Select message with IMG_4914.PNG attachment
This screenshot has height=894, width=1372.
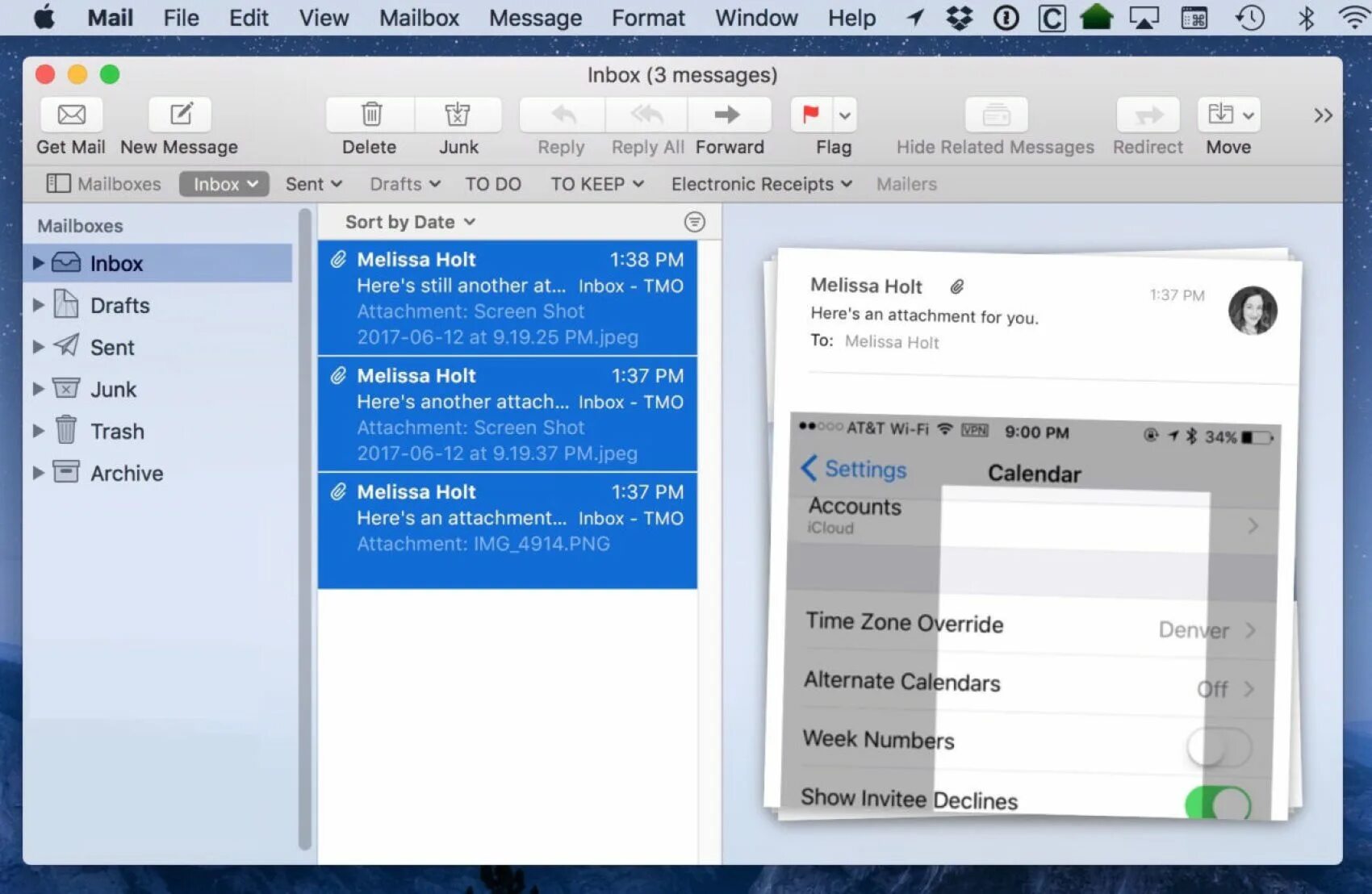pyautogui.click(x=508, y=530)
